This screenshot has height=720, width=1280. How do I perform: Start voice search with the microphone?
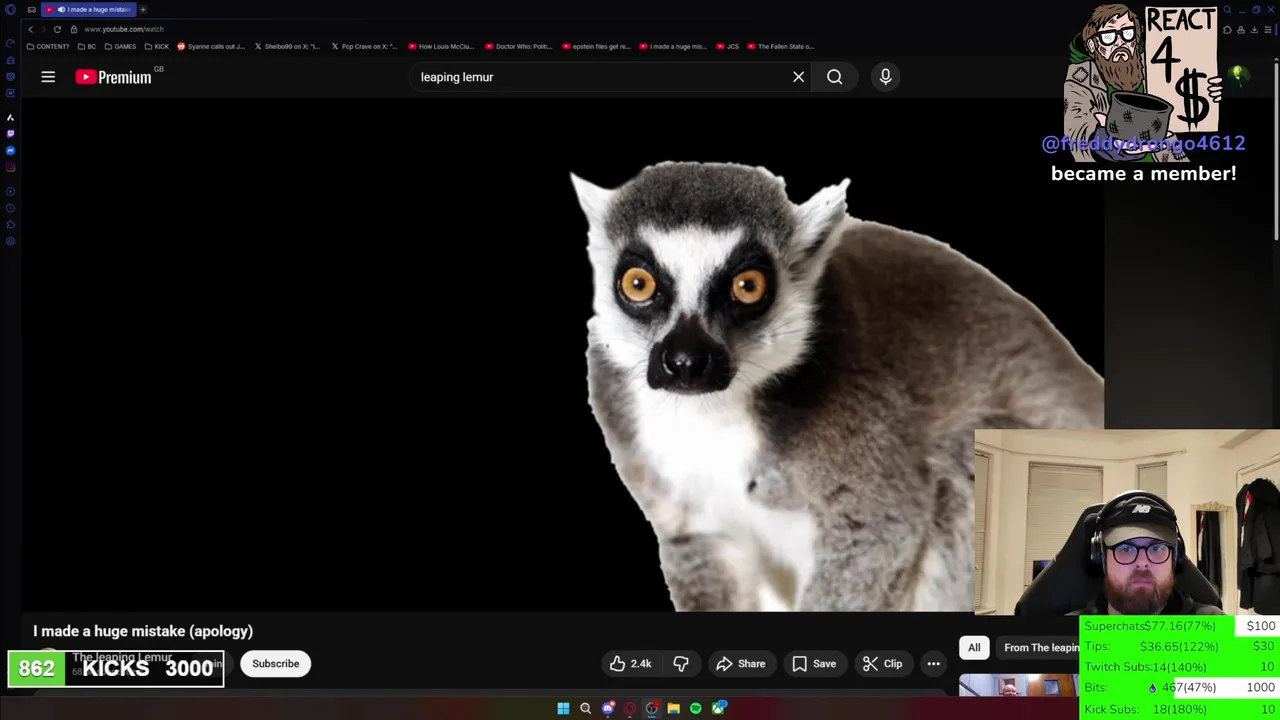(x=885, y=77)
